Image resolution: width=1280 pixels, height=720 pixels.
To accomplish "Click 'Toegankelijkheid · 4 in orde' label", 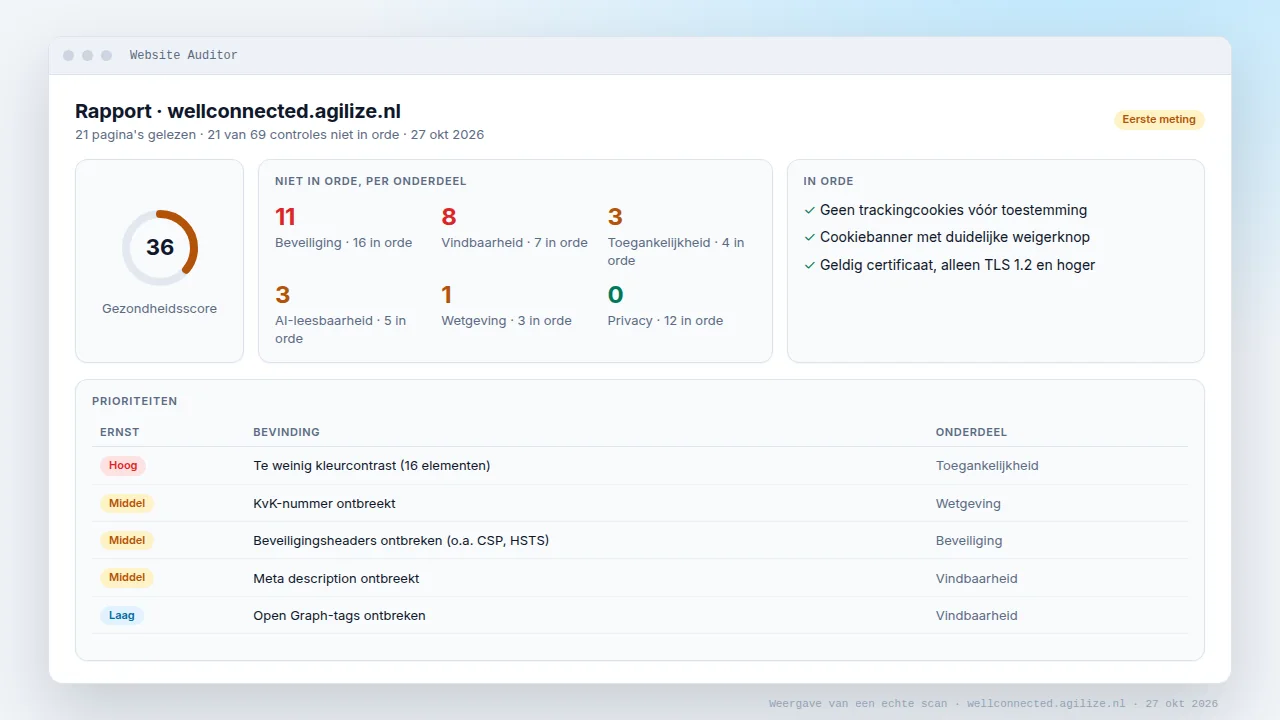I will click(676, 252).
